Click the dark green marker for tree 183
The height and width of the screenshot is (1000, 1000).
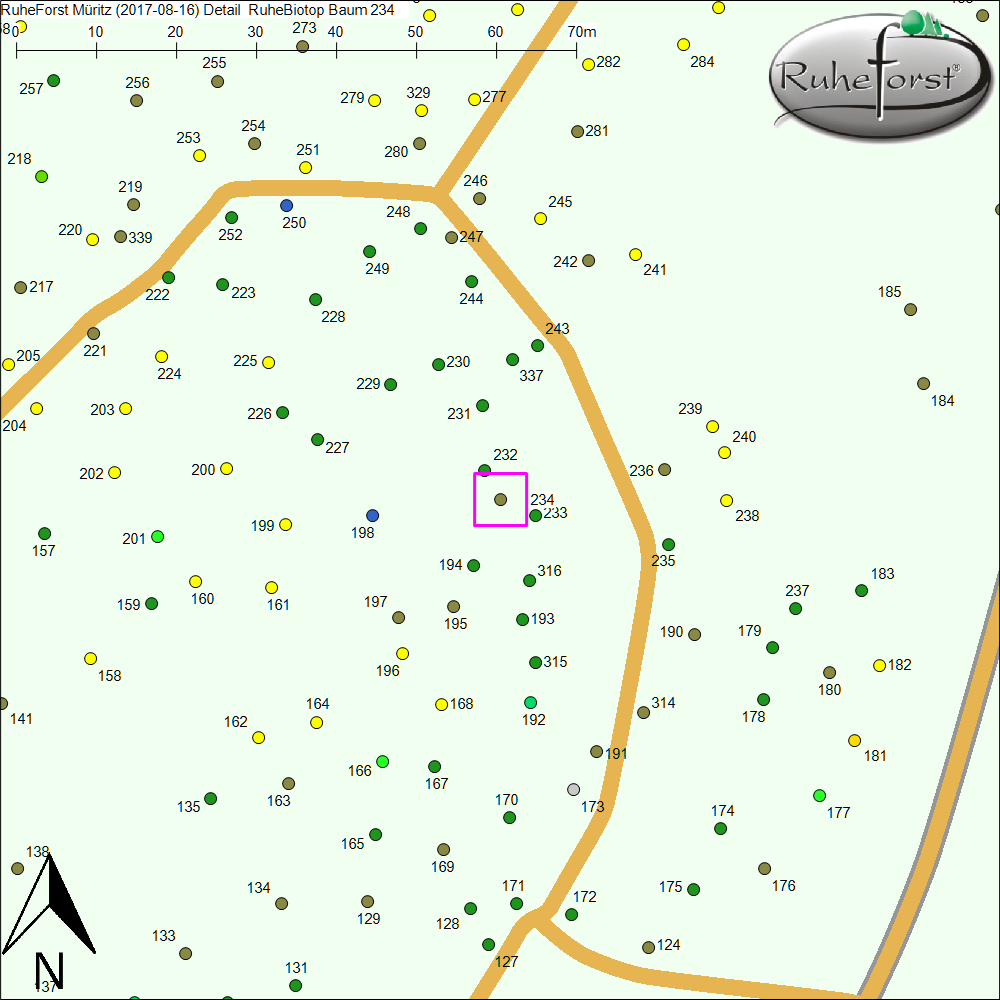point(861,590)
